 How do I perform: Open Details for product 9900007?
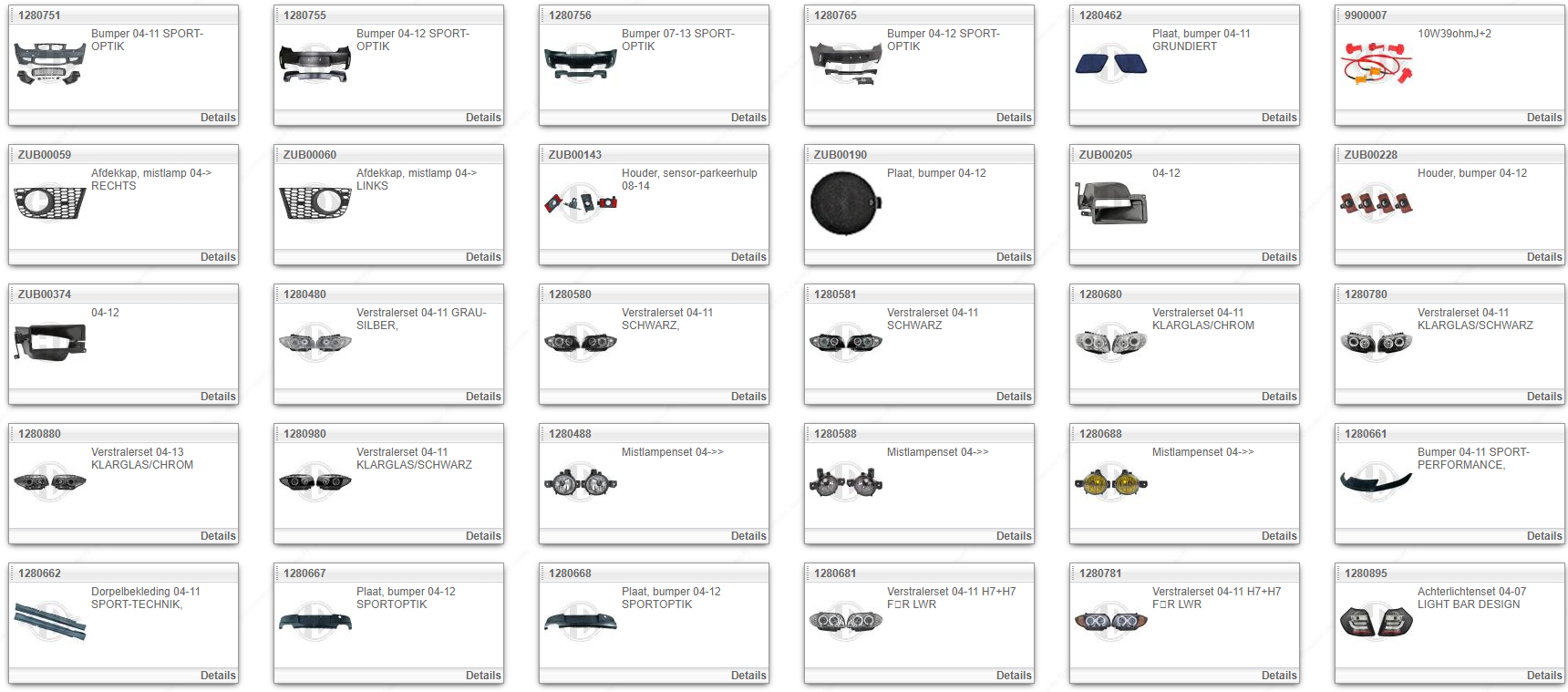(1544, 118)
